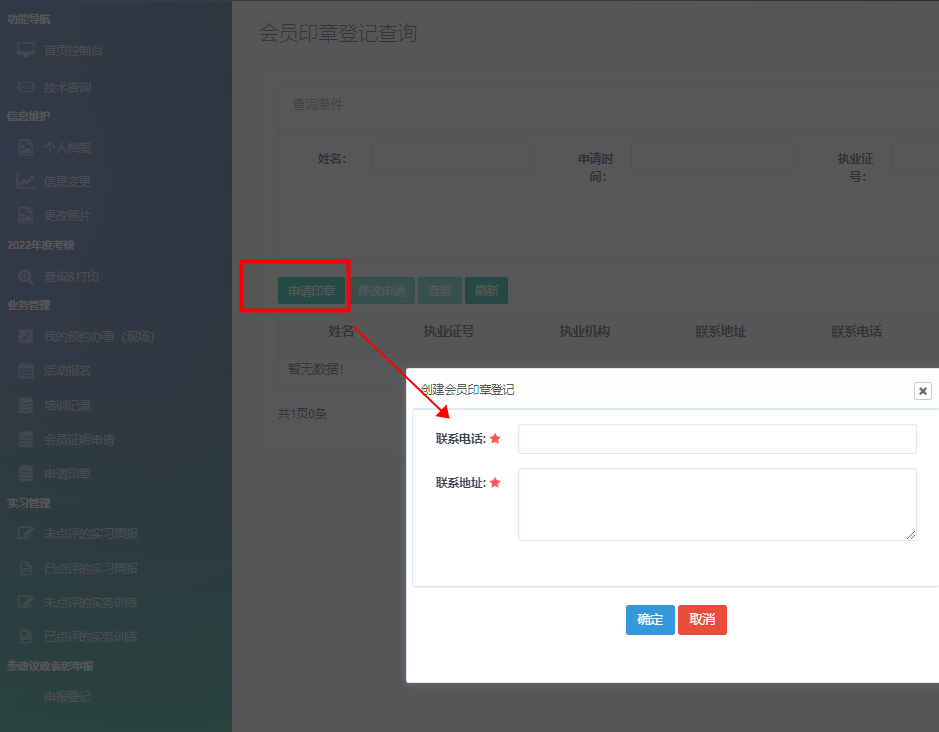Screen dimensions: 939x732
Task: Click the database icon beside 培训记录
Action: (x=26, y=406)
